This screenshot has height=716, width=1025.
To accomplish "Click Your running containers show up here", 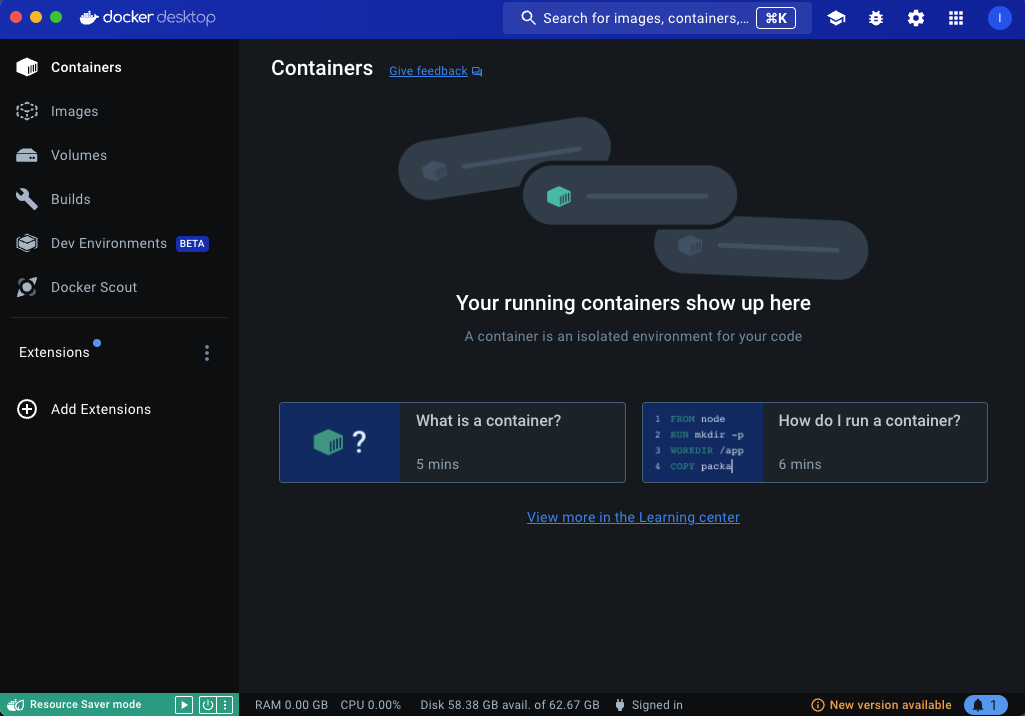I will 633,303.
